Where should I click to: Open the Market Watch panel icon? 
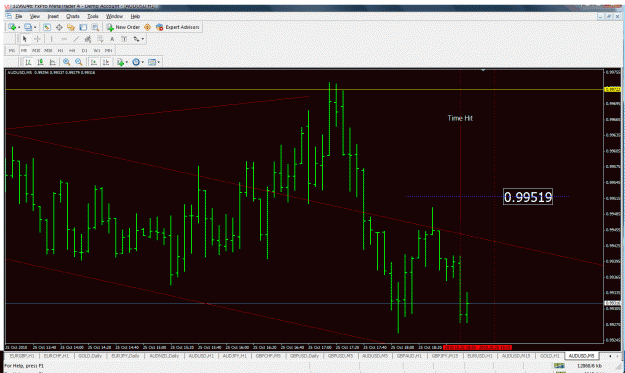(47, 27)
